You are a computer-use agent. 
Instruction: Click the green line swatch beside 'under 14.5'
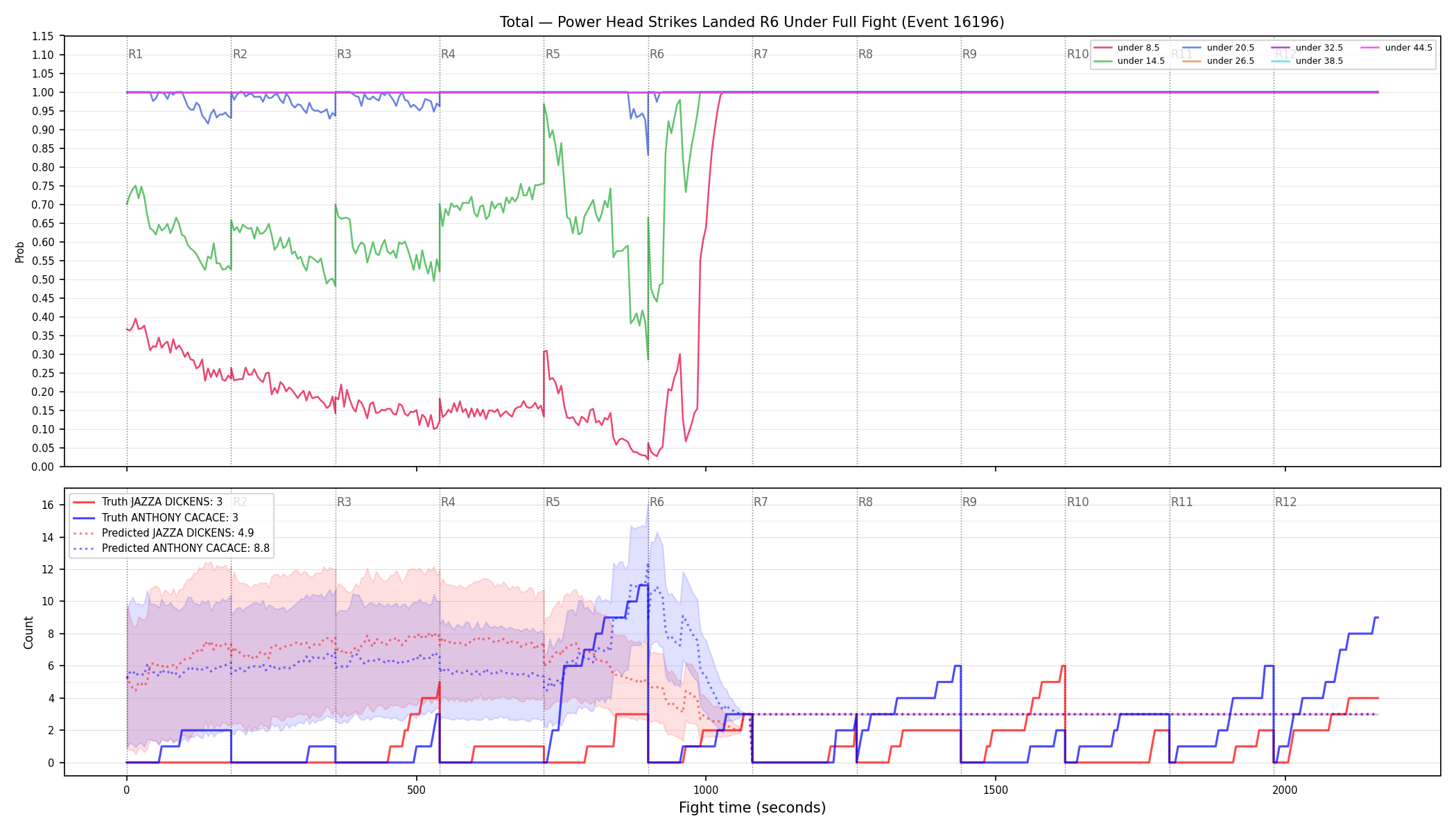coord(1103,61)
